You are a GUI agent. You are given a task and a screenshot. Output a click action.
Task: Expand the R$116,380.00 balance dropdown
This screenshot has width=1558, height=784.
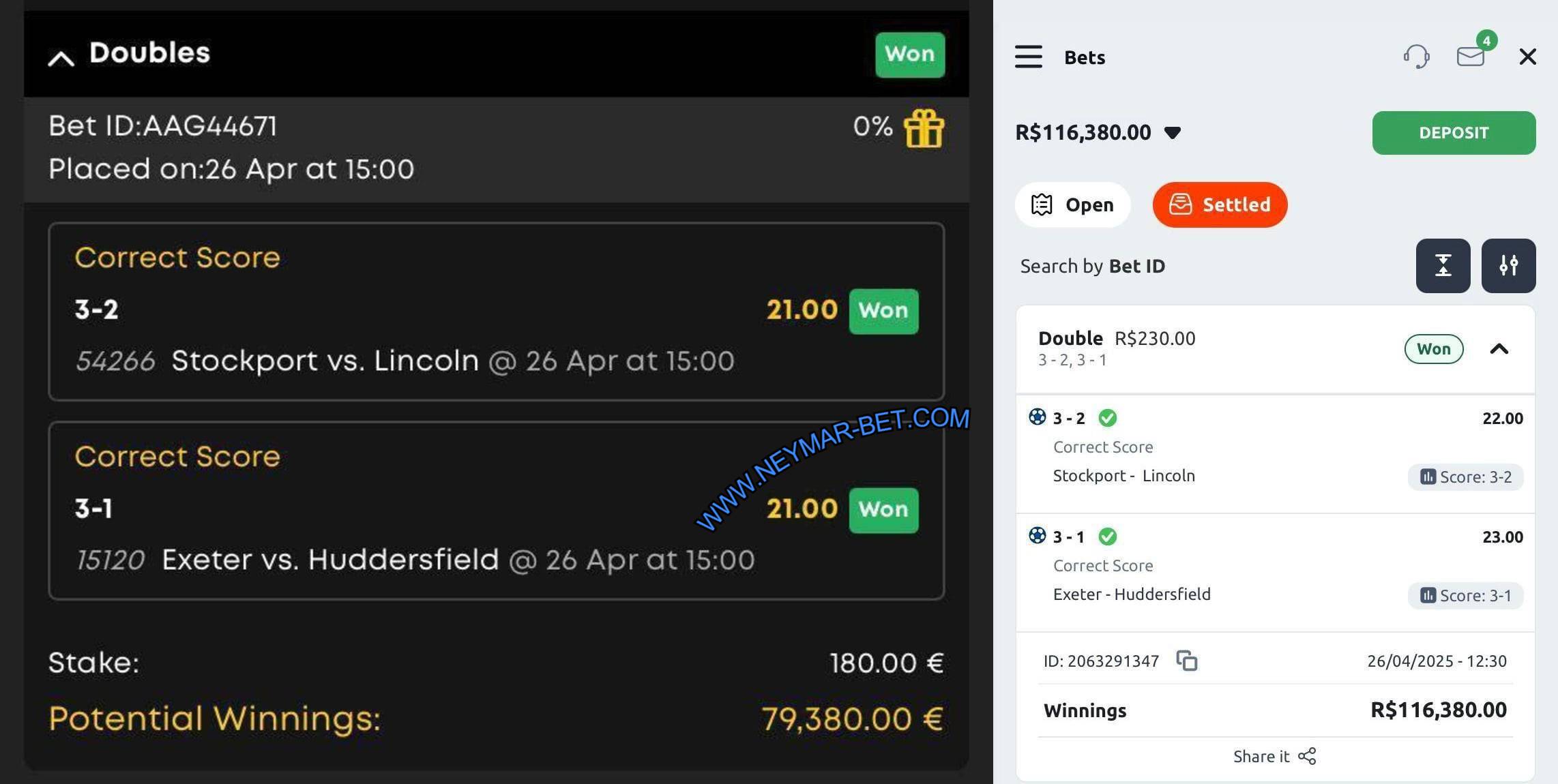[x=1173, y=132]
